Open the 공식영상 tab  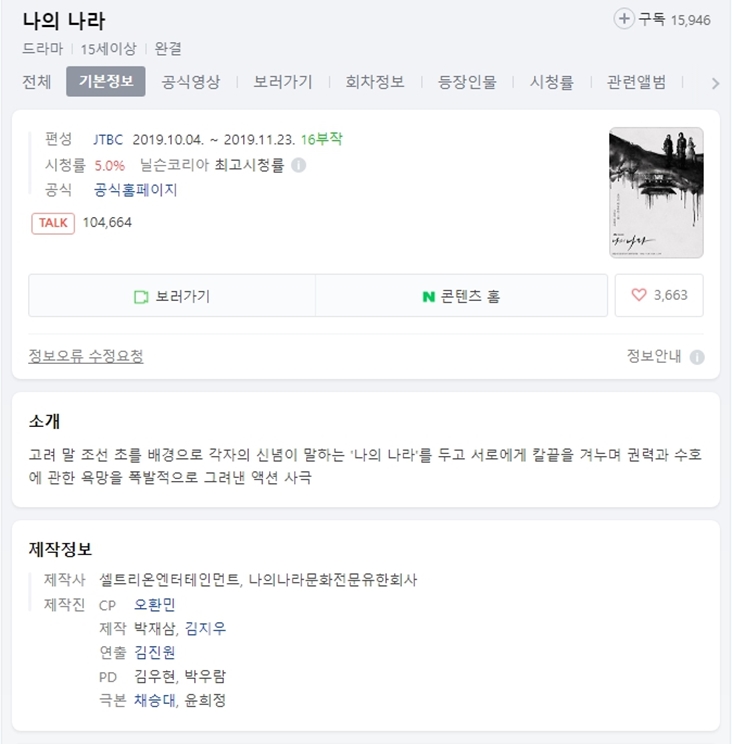click(x=191, y=82)
